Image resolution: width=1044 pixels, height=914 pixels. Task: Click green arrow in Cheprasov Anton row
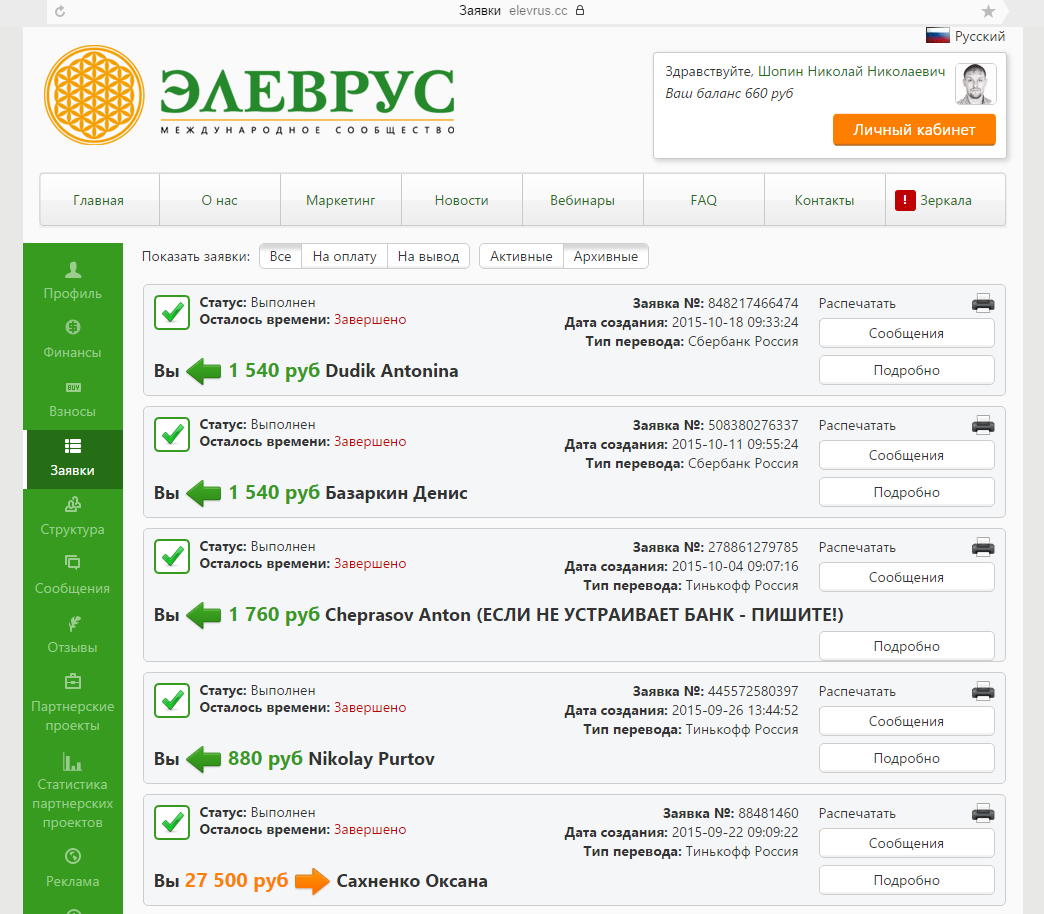tap(204, 614)
